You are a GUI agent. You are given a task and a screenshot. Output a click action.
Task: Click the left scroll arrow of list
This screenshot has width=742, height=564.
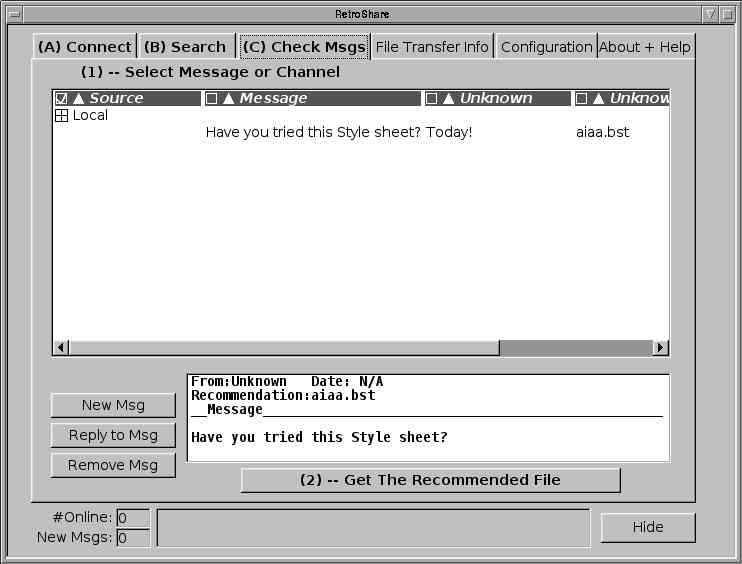pos(61,347)
